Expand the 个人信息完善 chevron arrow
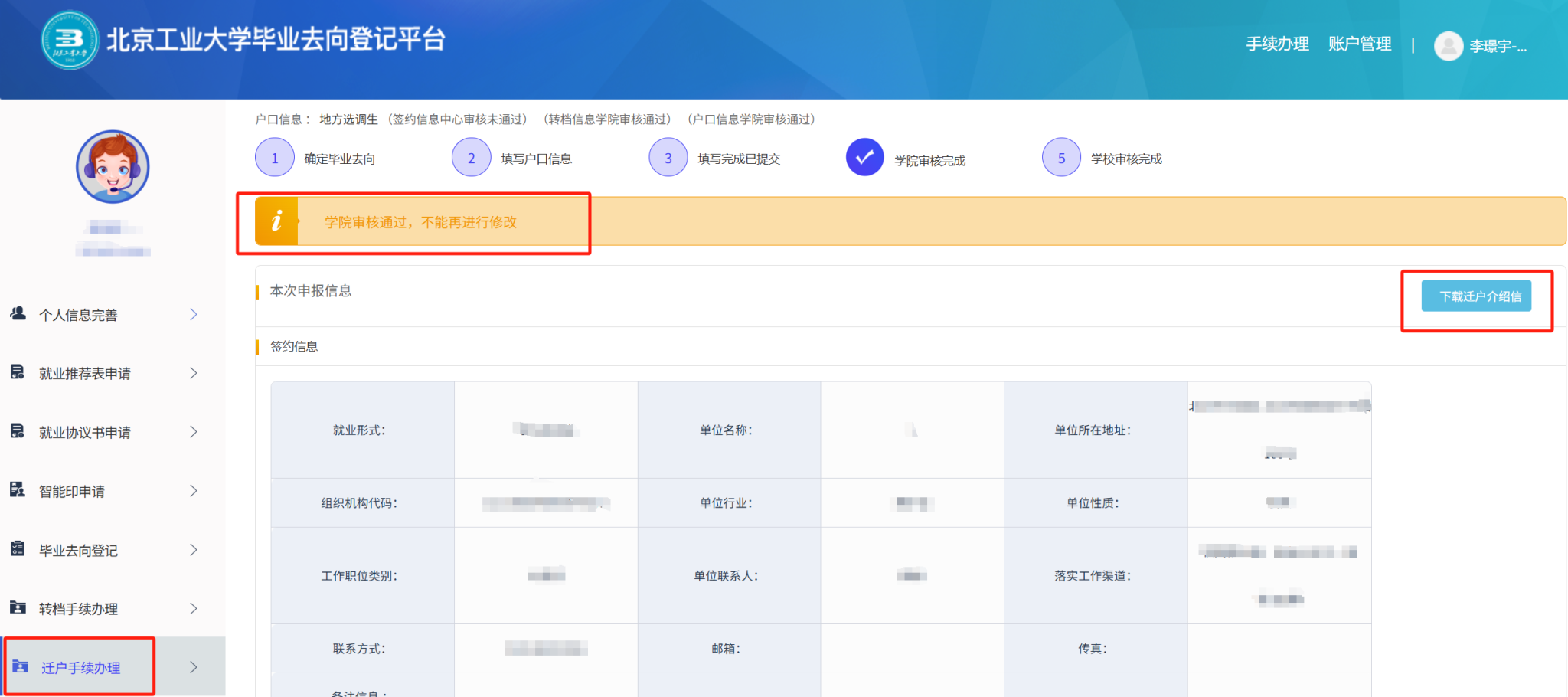This screenshot has width=1568, height=697. point(194,315)
